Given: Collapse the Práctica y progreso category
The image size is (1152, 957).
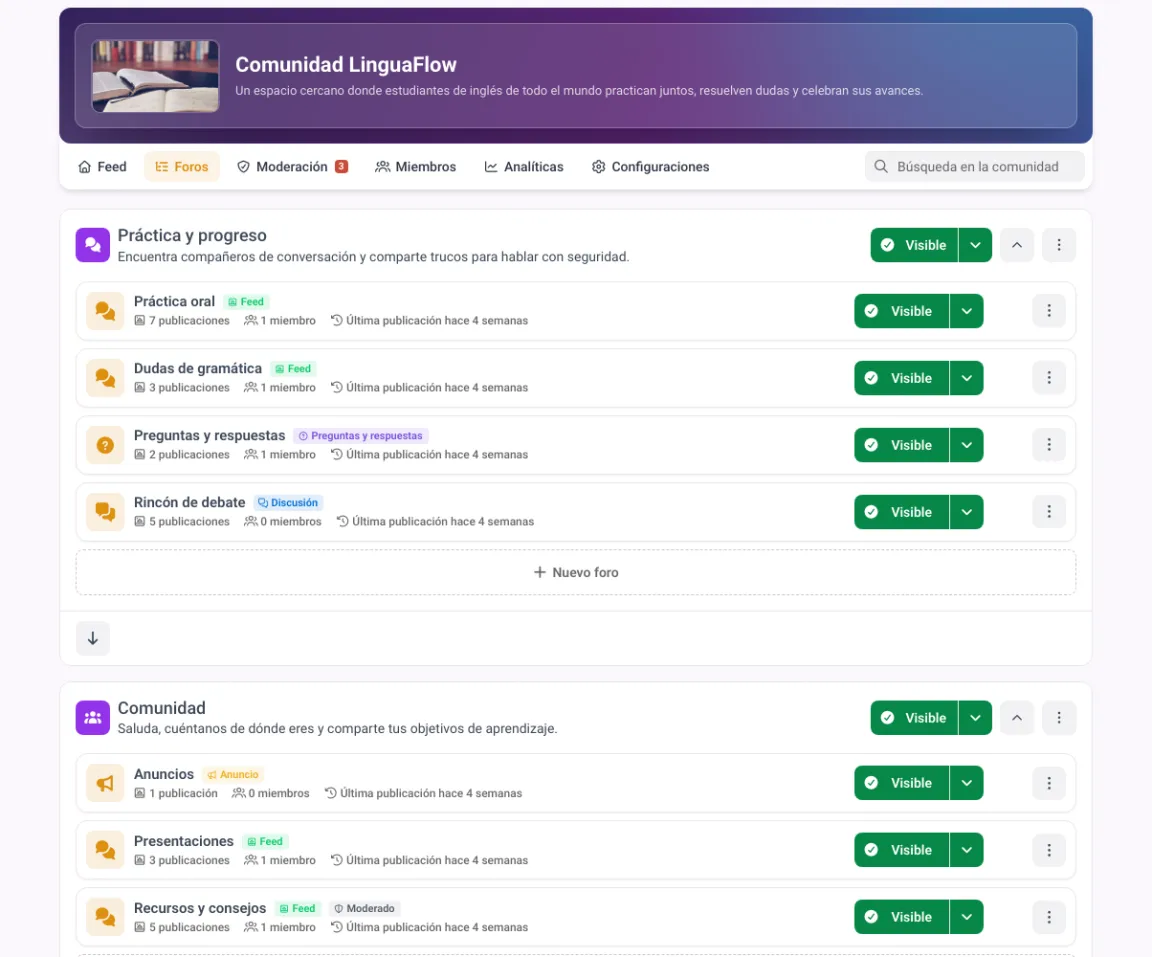Looking at the screenshot, I should pyautogui.click(x=1017, y=245).
